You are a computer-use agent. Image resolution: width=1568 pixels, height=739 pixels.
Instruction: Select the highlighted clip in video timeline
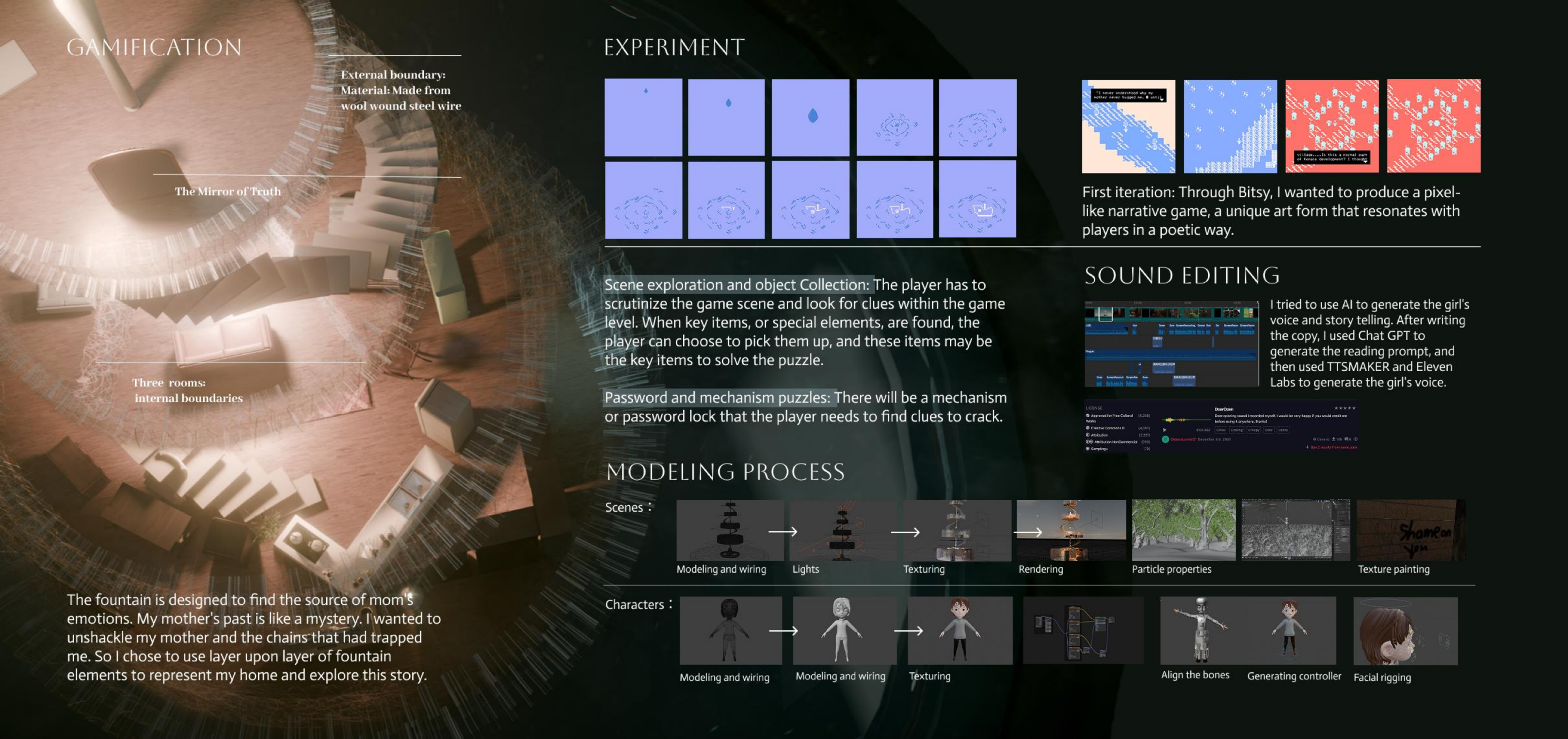click(x=1105, y=314)
